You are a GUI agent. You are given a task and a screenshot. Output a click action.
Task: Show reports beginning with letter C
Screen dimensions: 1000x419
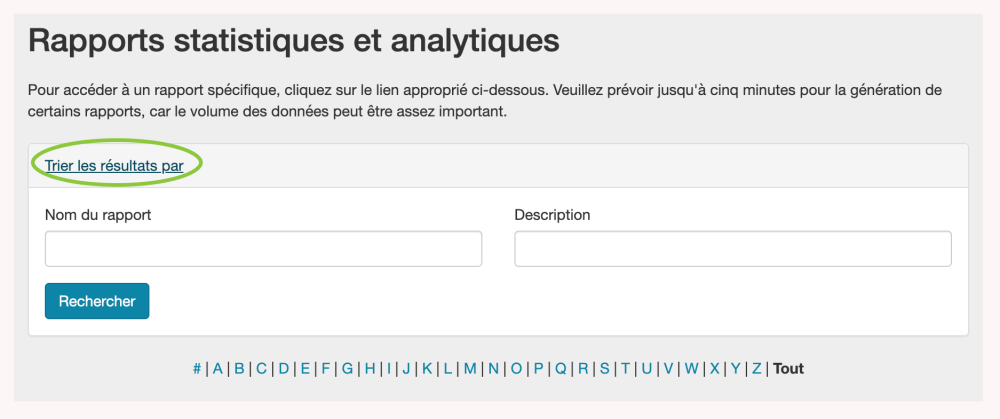coord(261,368)
